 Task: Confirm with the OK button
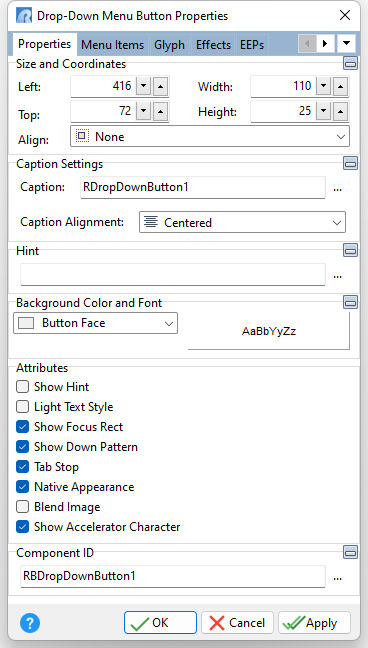(x=160, y=623)
